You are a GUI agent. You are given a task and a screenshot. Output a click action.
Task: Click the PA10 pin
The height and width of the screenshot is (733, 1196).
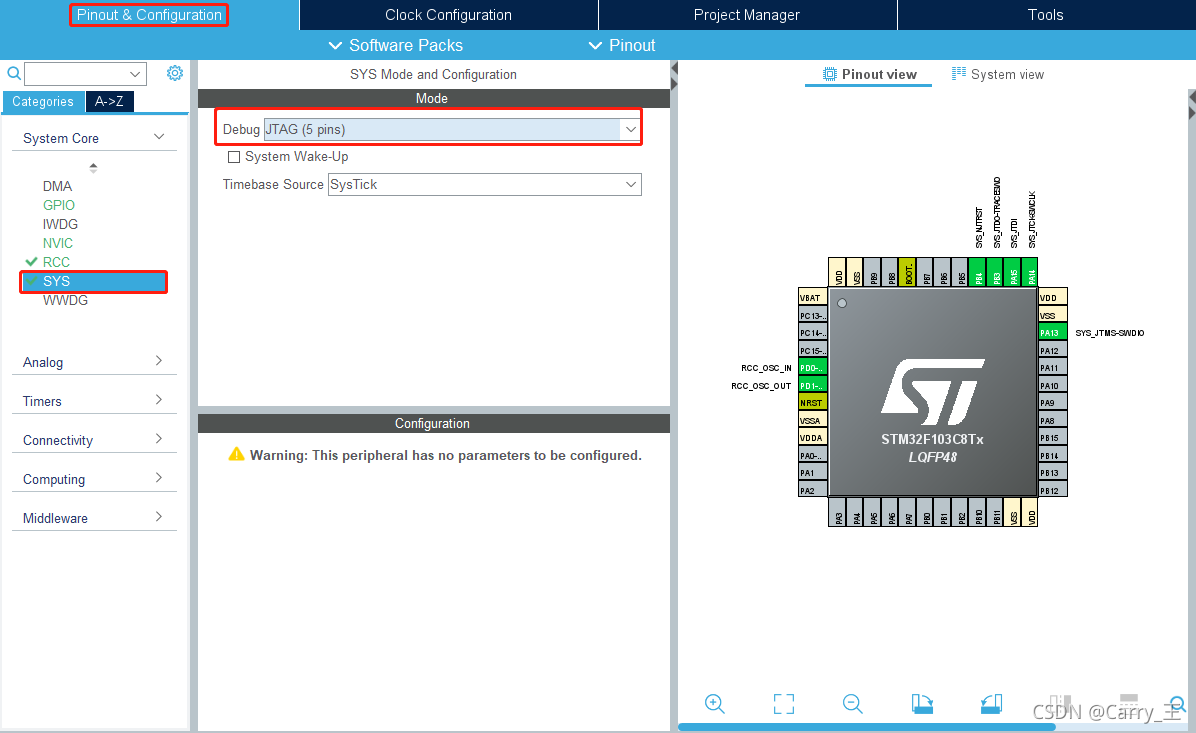point(1053,385)
